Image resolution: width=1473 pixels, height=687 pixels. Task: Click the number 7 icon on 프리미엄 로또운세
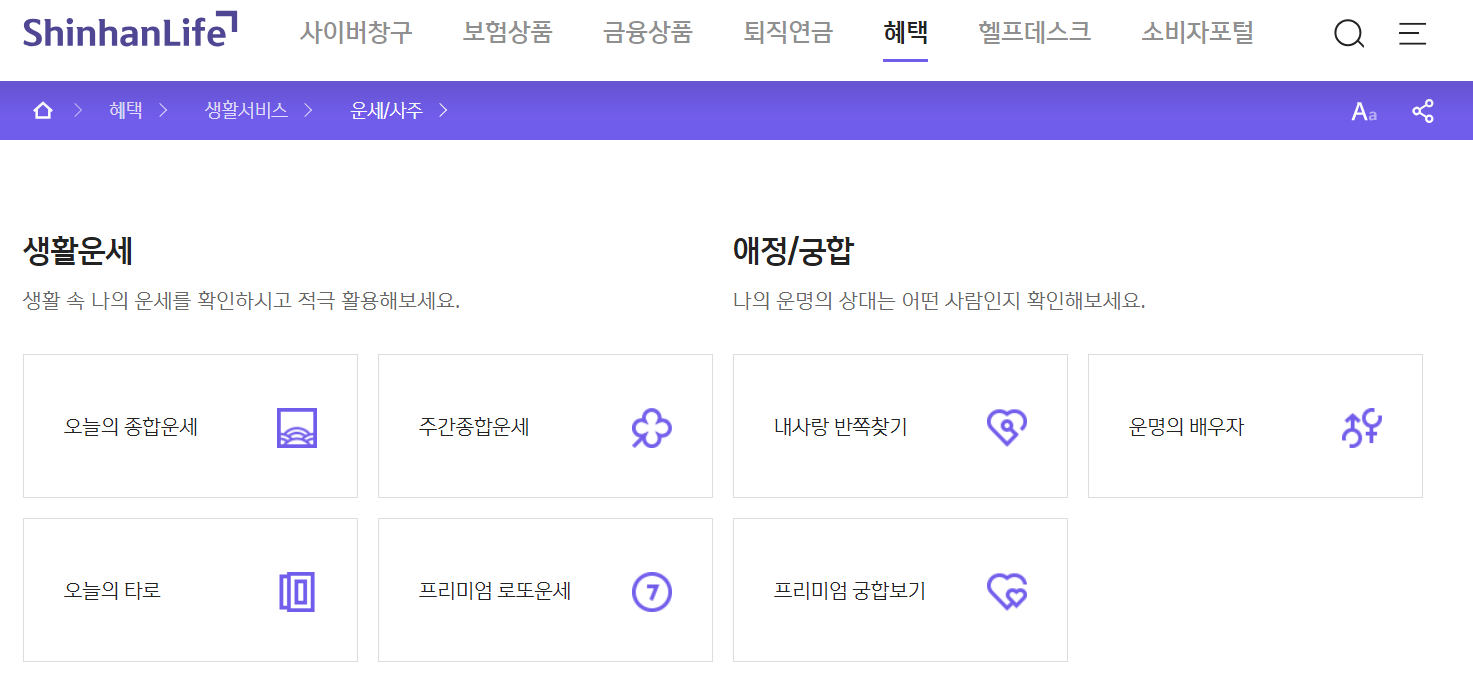click(x=651, y=591)
